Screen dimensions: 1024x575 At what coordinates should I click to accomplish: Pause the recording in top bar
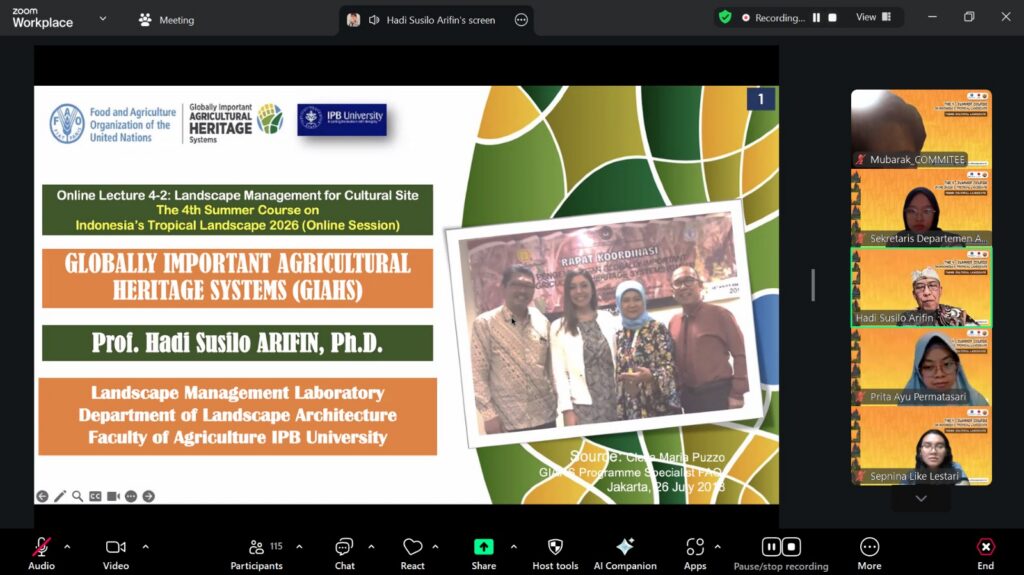816,18
